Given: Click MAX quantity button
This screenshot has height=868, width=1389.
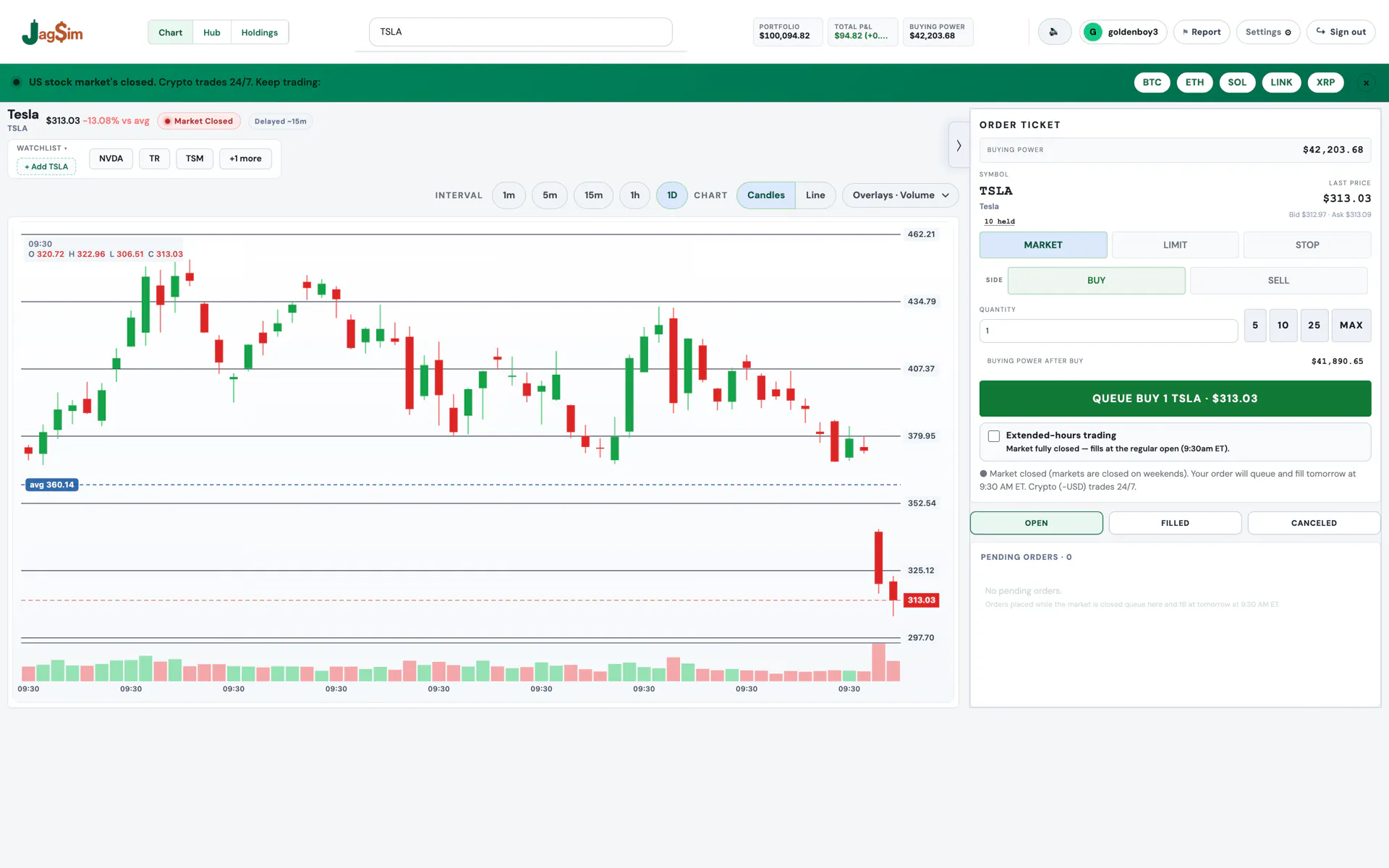Looking at the screenshot, I should coord(1351,325).
